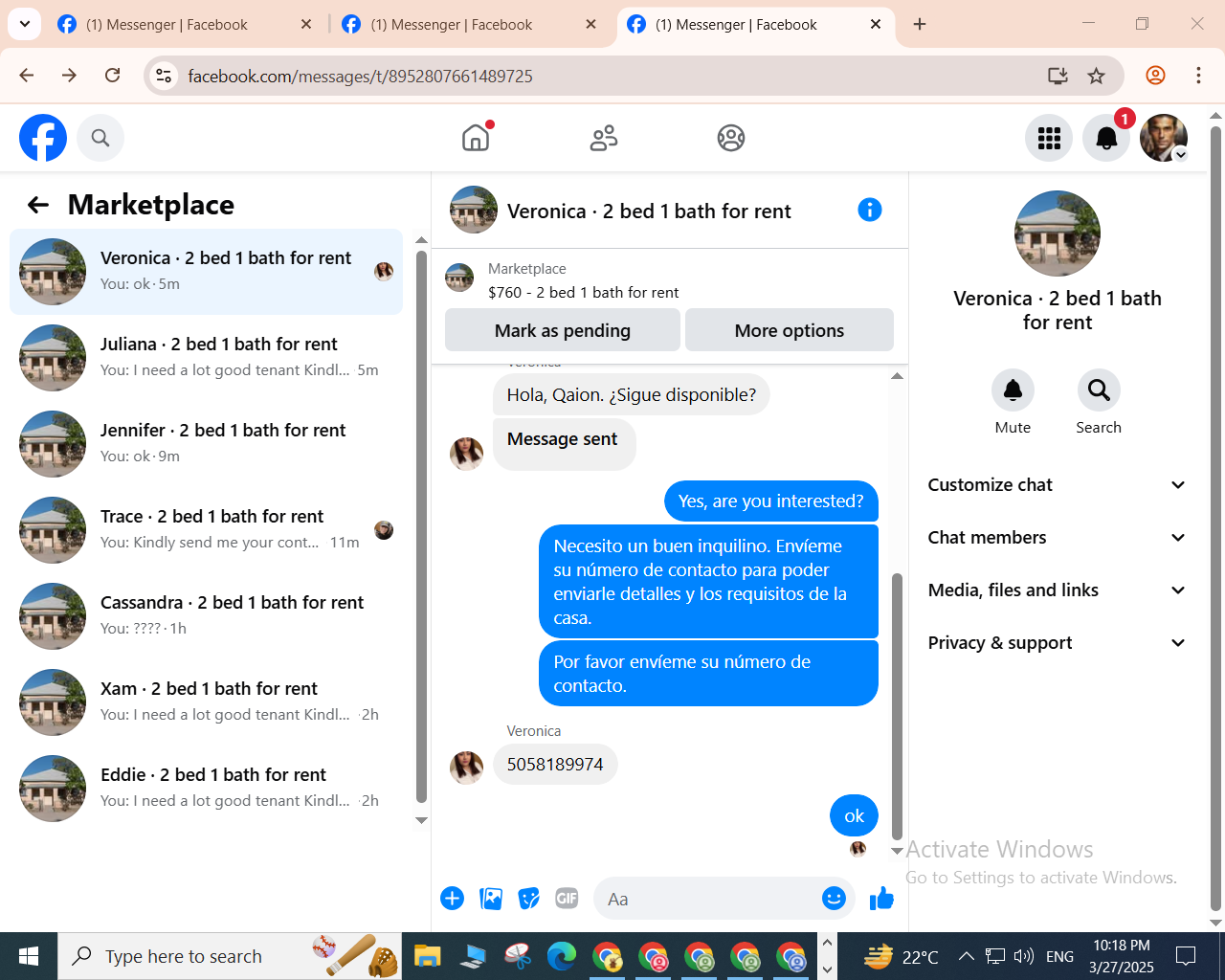Open the Facebook menu grid icon
This screenshot has width=1225, height=980.
pyautogui.click(x=1049, y=138)
